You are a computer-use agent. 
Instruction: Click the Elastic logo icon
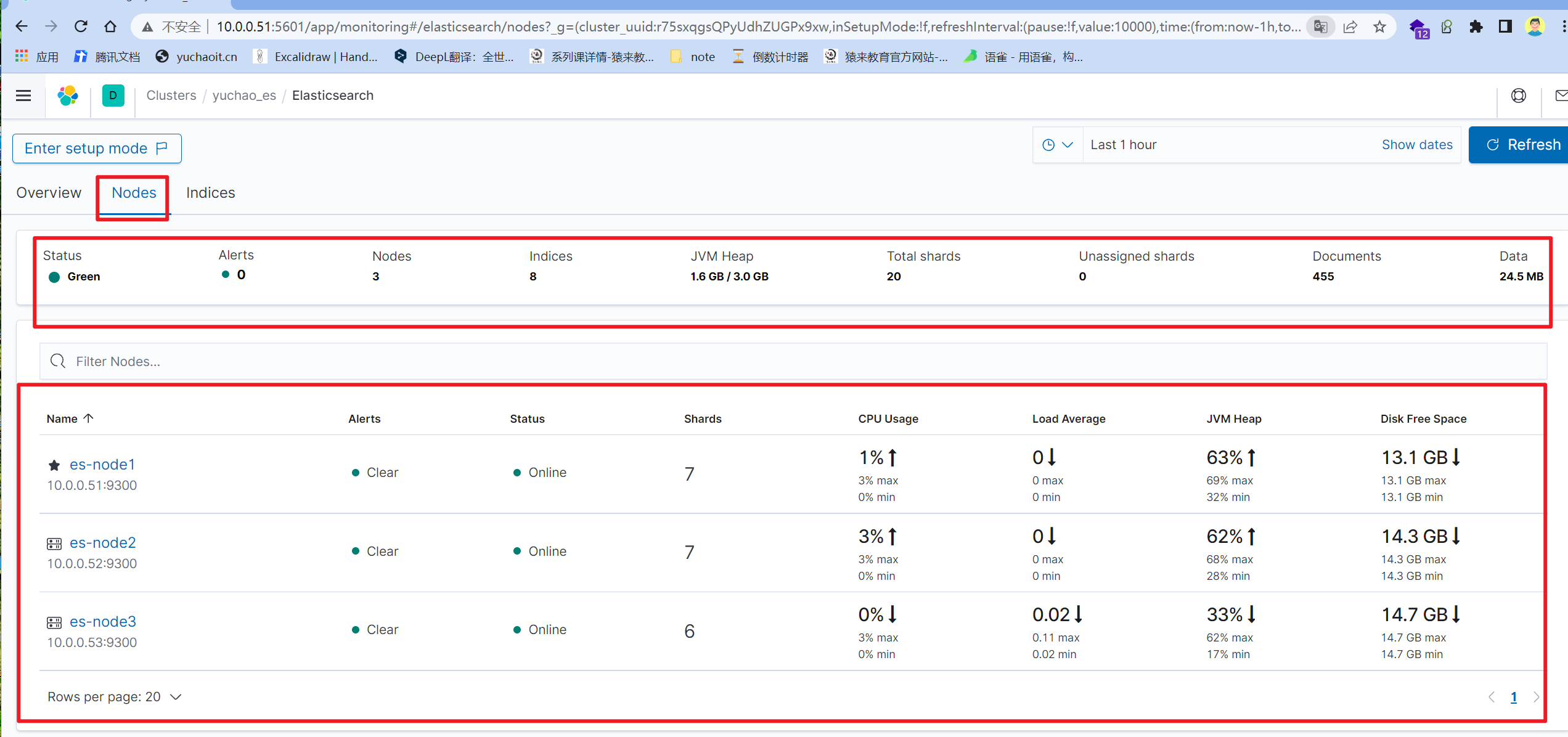click(68, 96)
